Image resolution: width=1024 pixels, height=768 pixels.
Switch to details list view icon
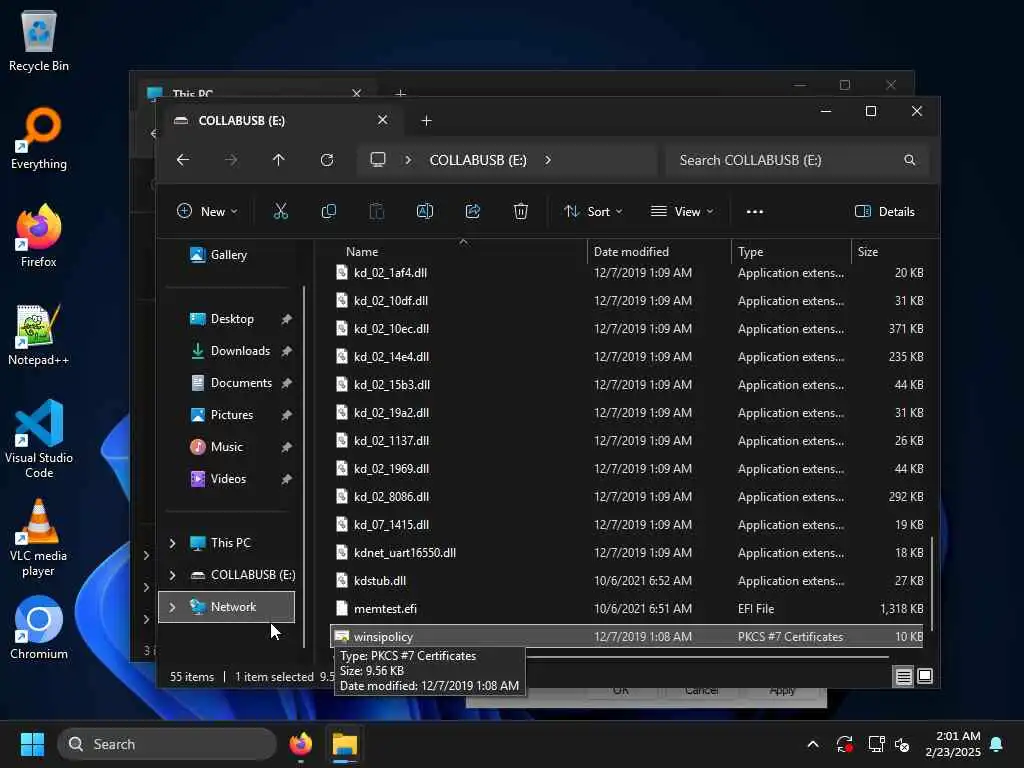pyautogui.click(x=903, y=677)
